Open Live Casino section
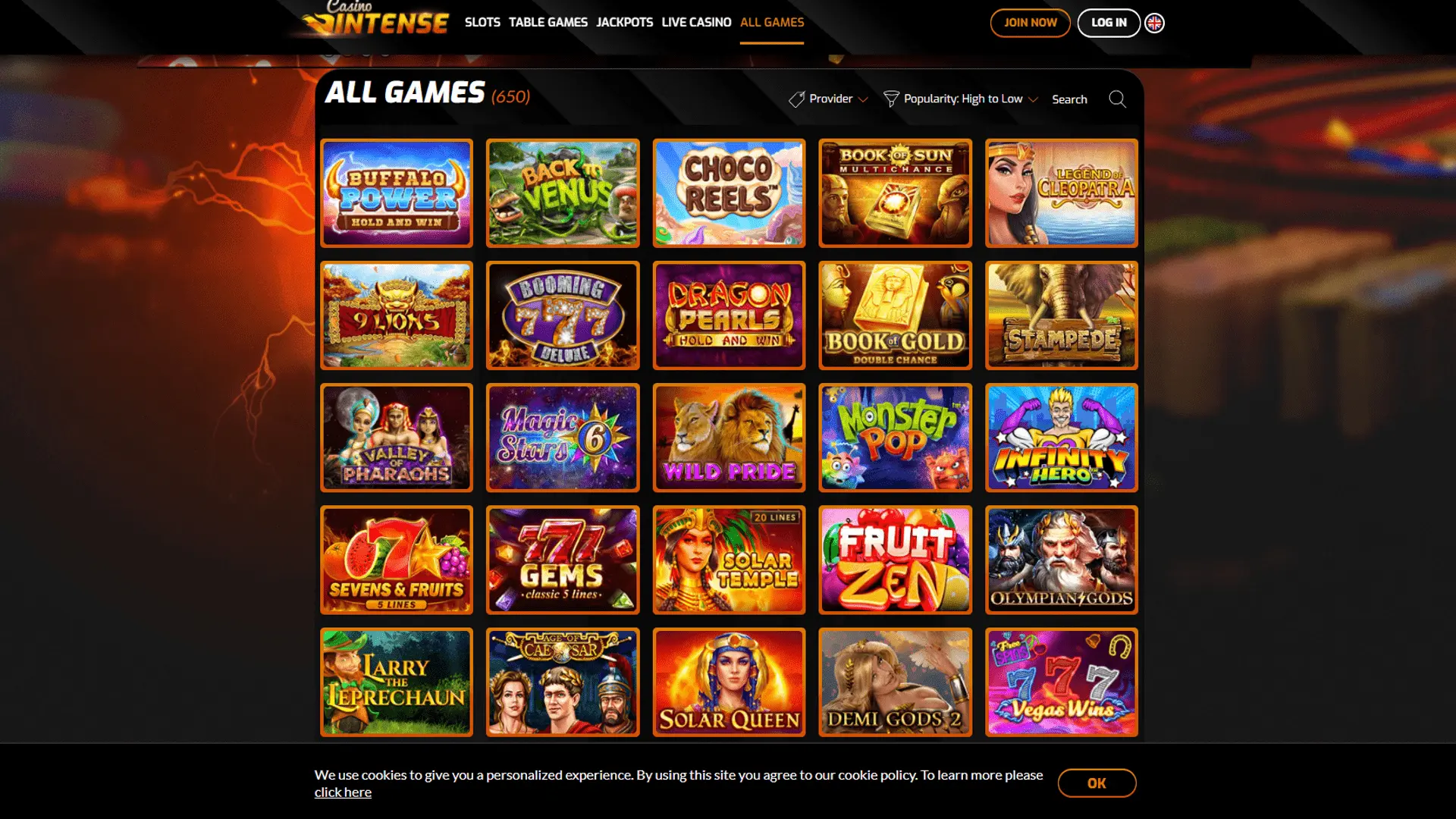The width and height of the screenshot is (1456, 819). 696,22
